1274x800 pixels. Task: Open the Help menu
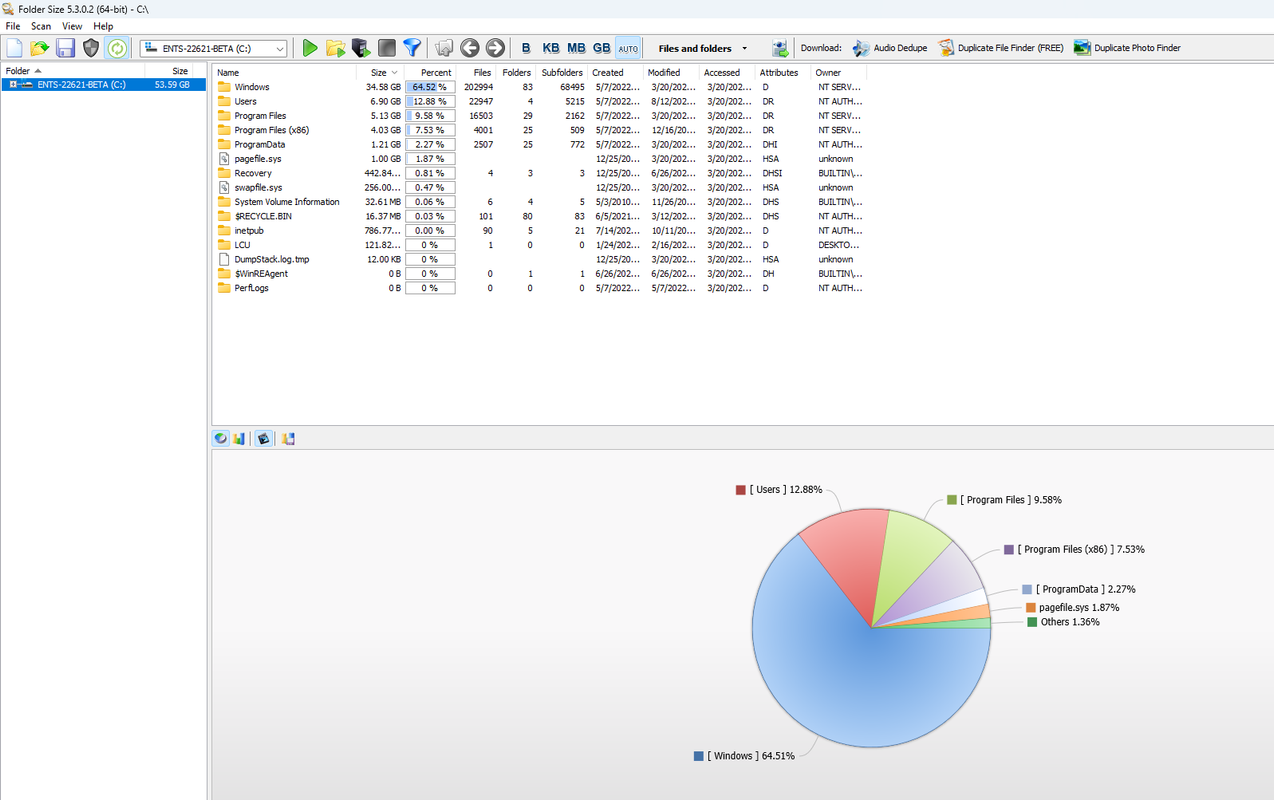(103, 26)
